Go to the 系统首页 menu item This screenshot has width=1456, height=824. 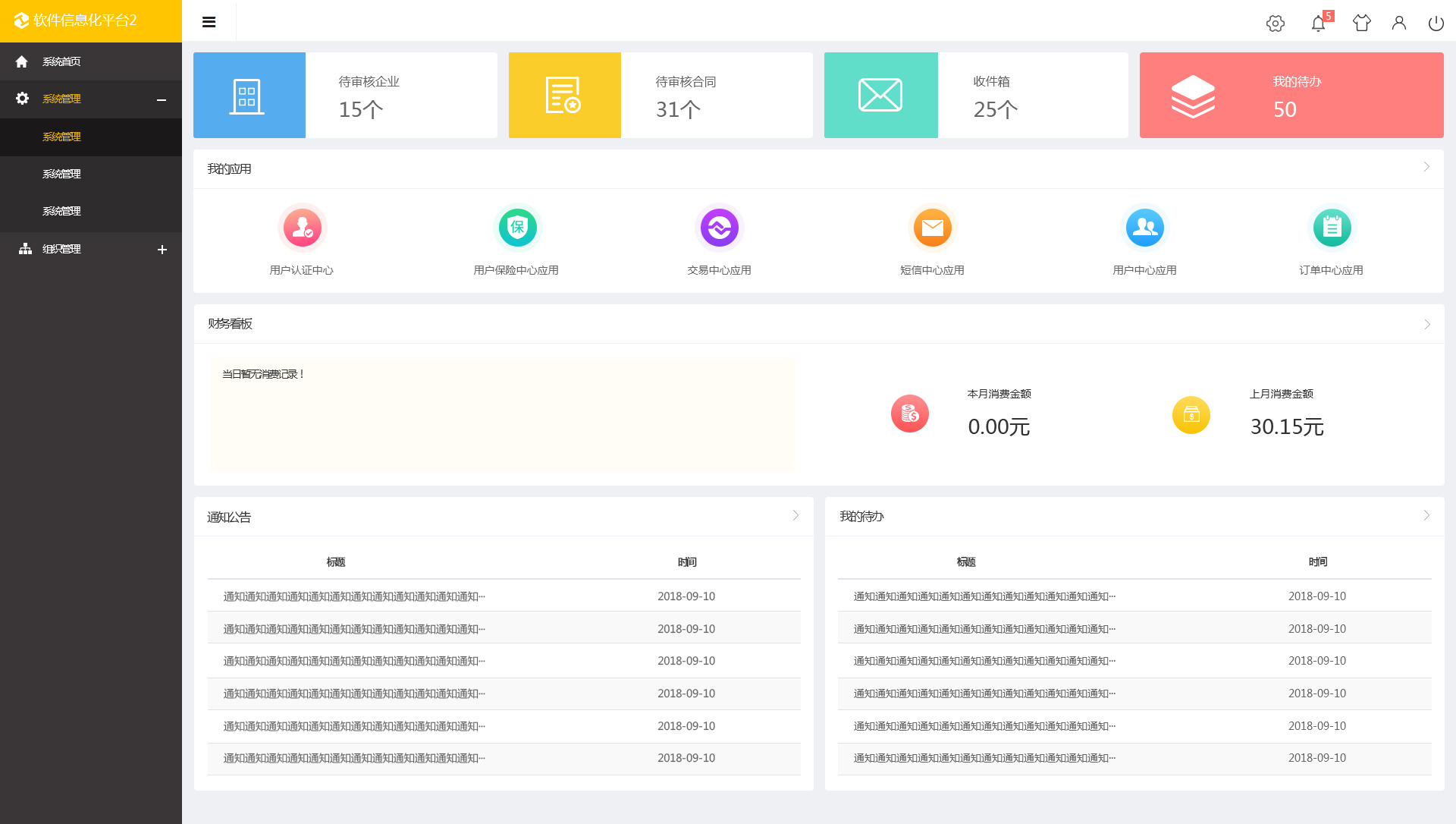click(x=61, y=61)
